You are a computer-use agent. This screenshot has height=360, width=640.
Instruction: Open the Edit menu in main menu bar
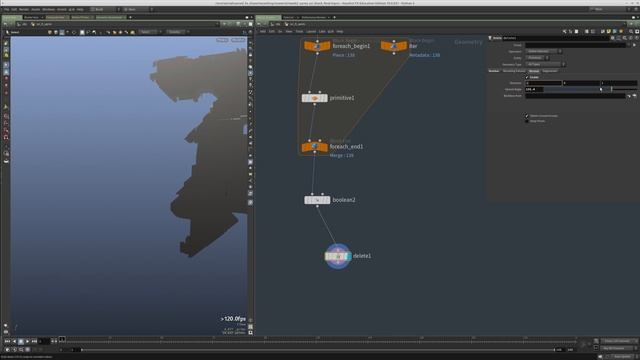coord(14,9)
